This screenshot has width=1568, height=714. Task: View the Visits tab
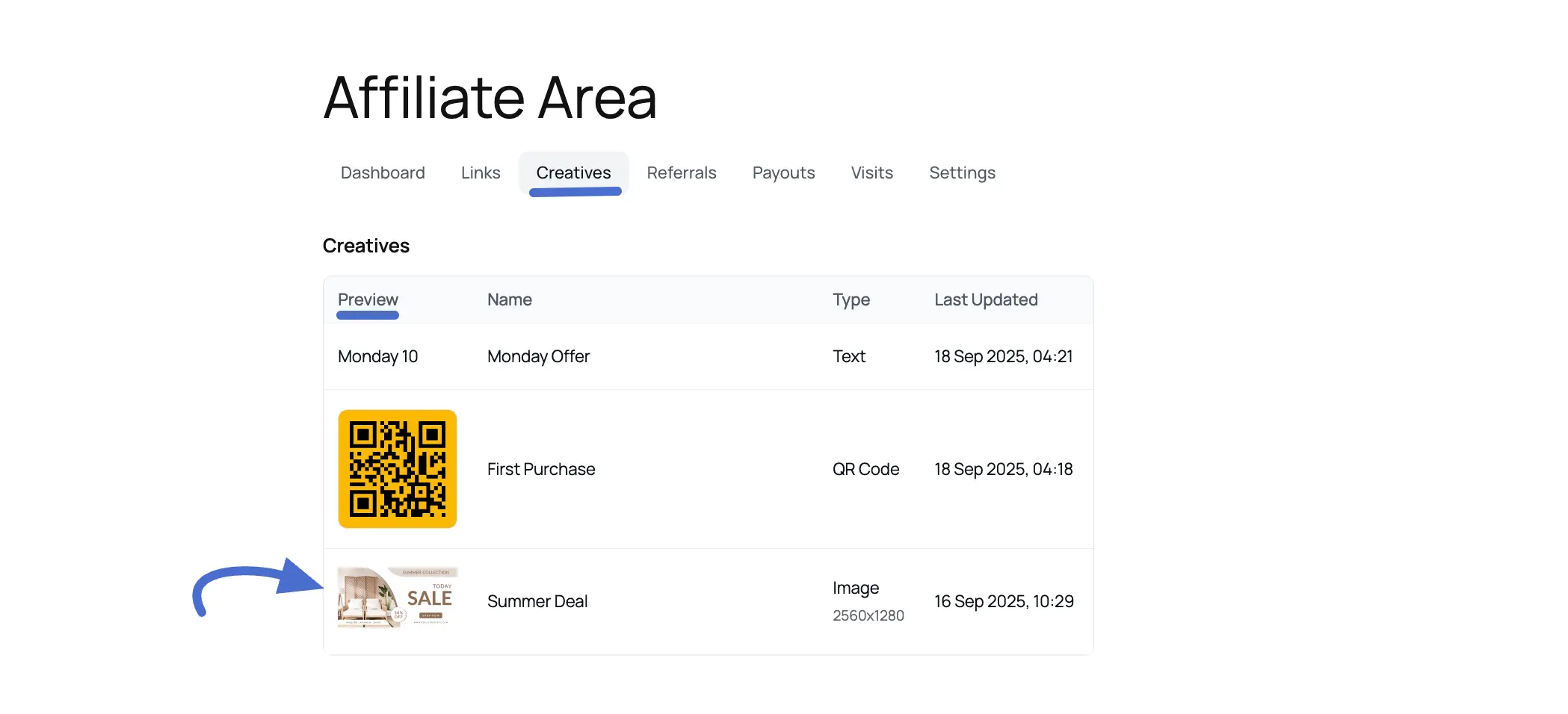coord(871,173)
